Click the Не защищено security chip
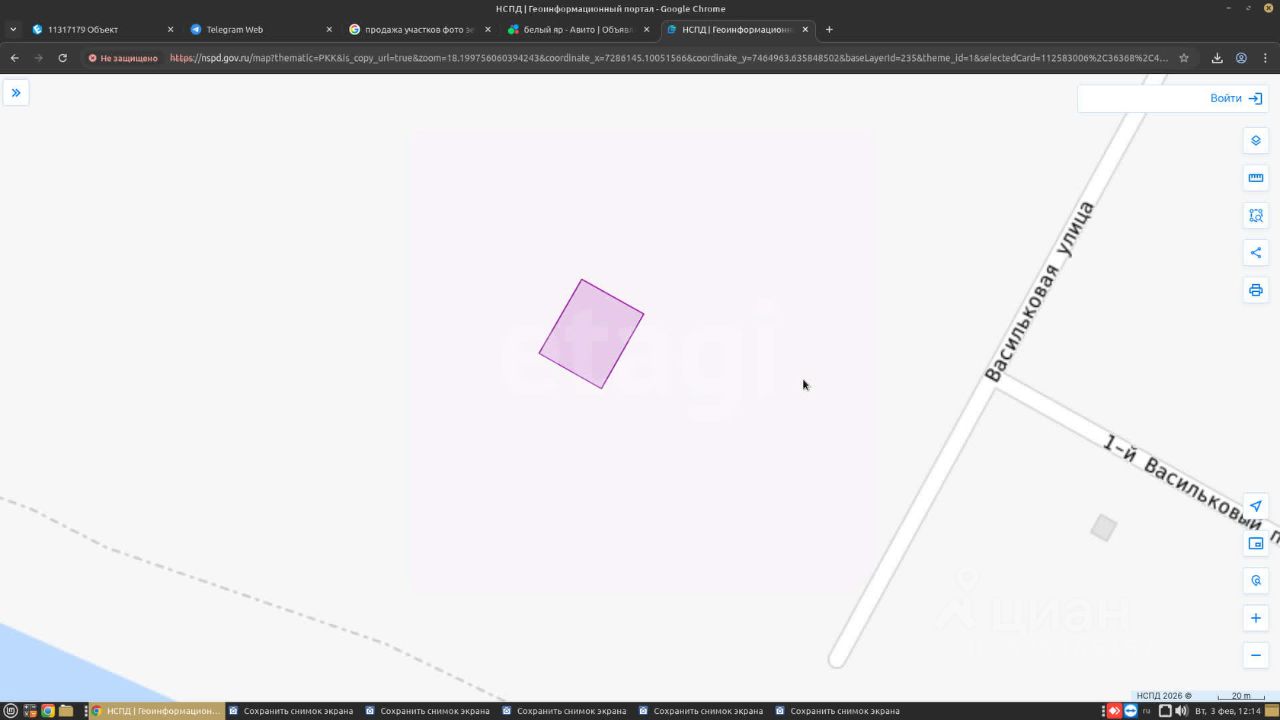1280x720 pixels. pos(124,58)
